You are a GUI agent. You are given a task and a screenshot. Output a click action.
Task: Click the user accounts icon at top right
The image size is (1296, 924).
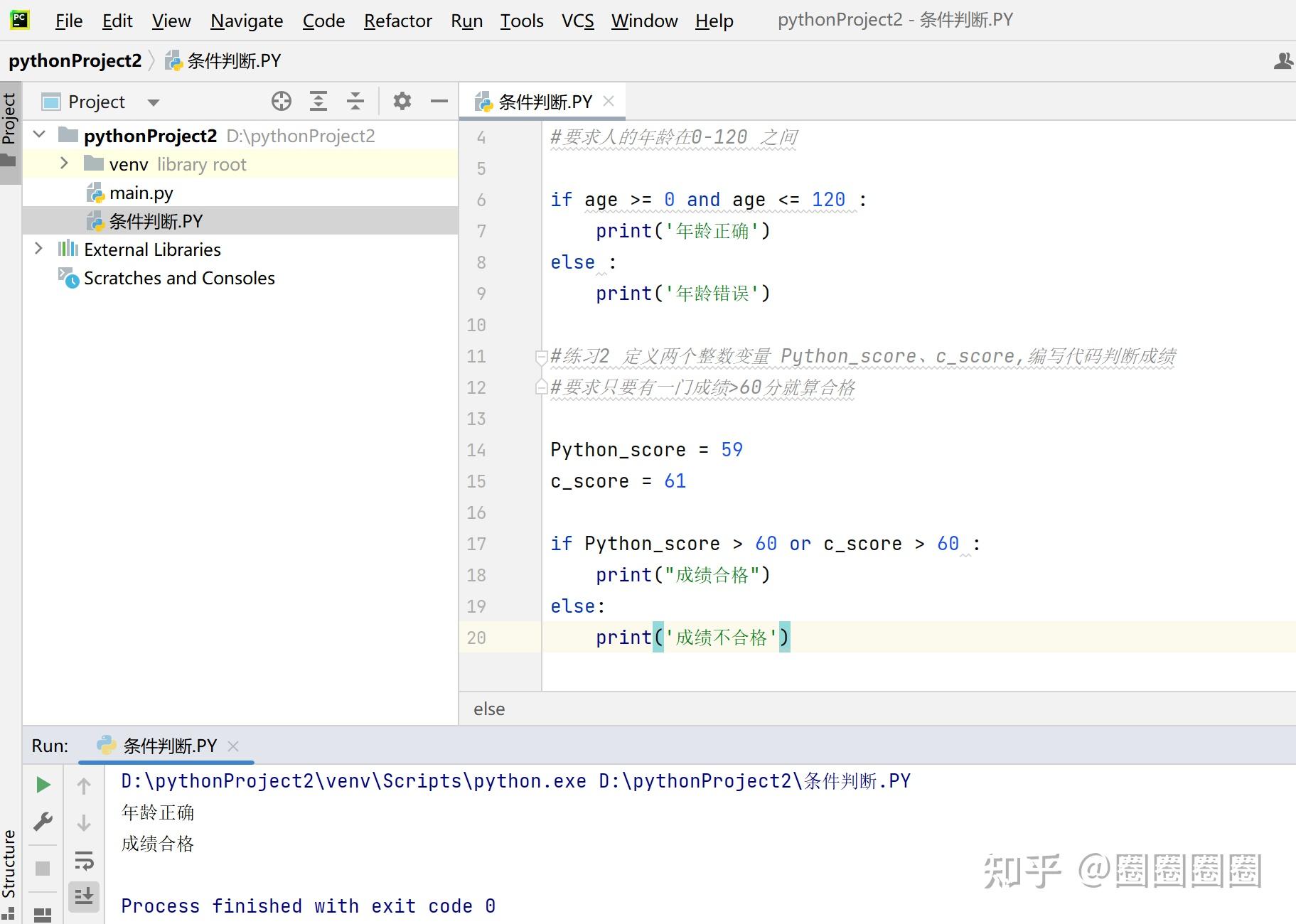click(x=1282, y=61)
